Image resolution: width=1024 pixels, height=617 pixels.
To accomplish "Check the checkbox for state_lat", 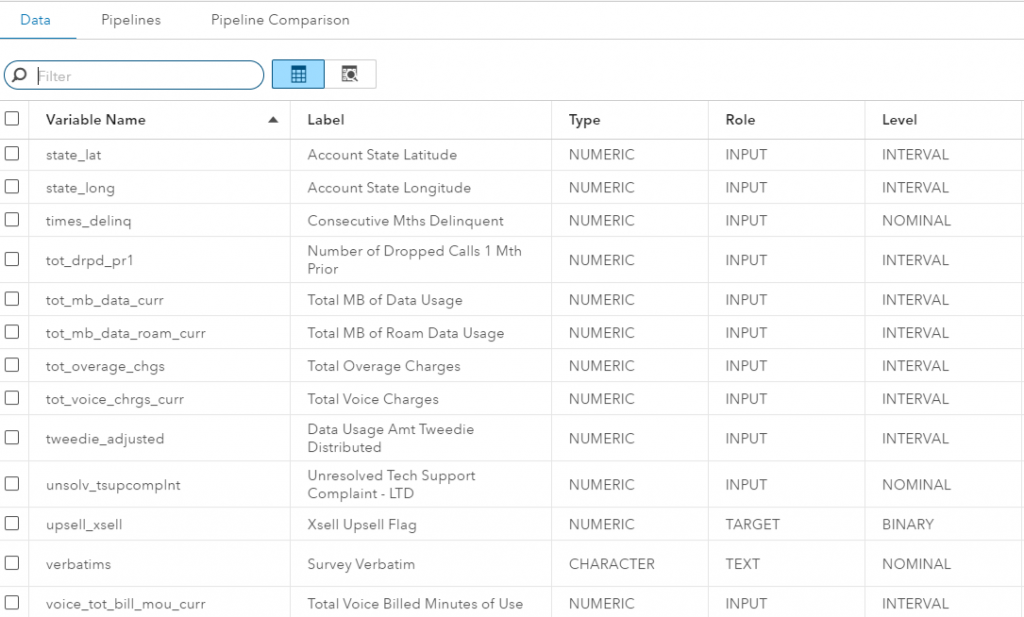I will (14, 155).
